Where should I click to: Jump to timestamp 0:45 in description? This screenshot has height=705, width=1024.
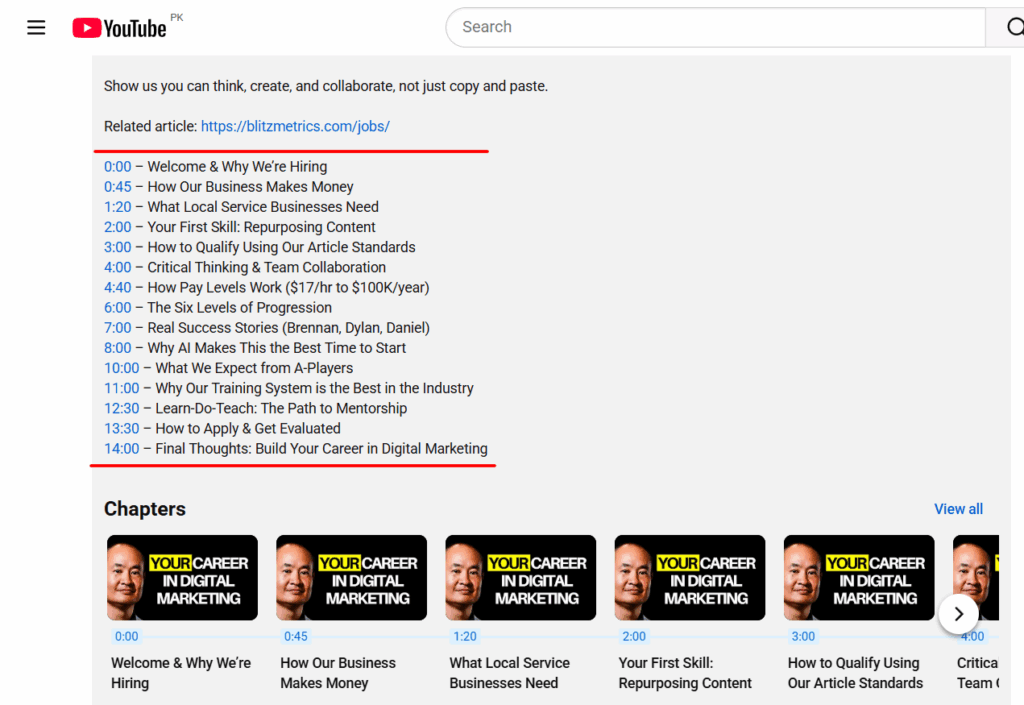point(118,187)
